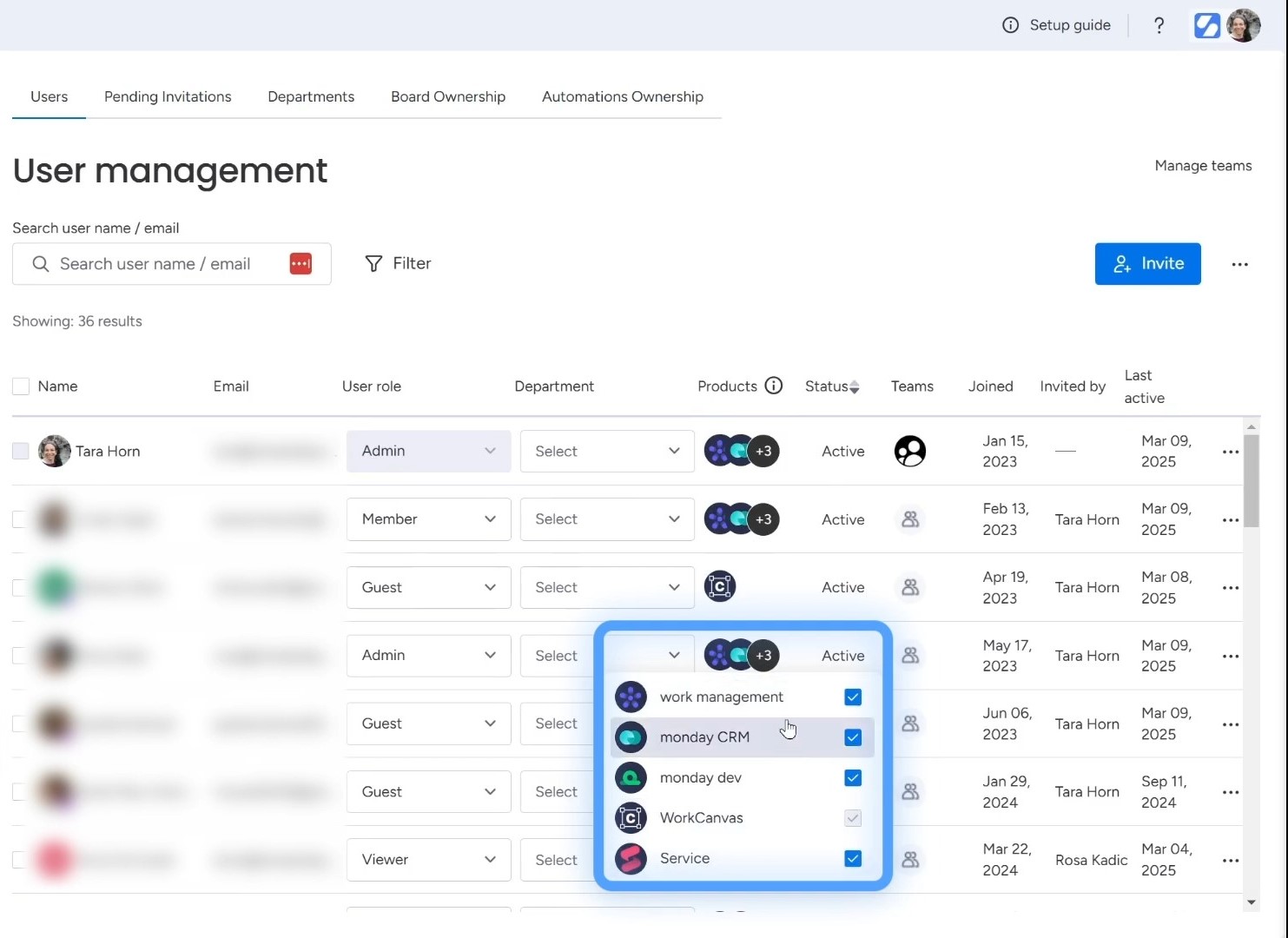Open row options for the May 17, 2023 user

[1231, 657]
